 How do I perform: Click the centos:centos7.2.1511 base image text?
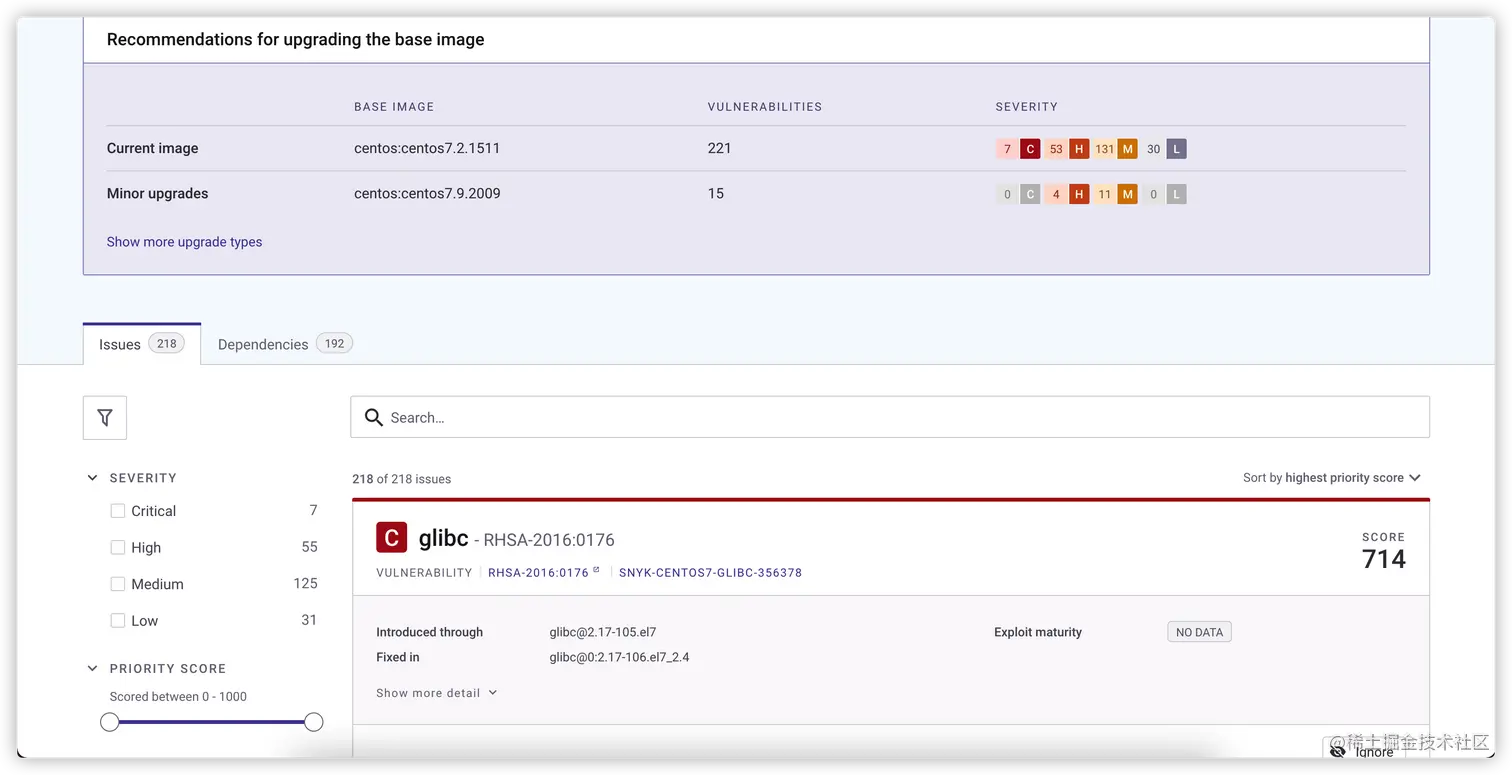click(x=427, y=148)
